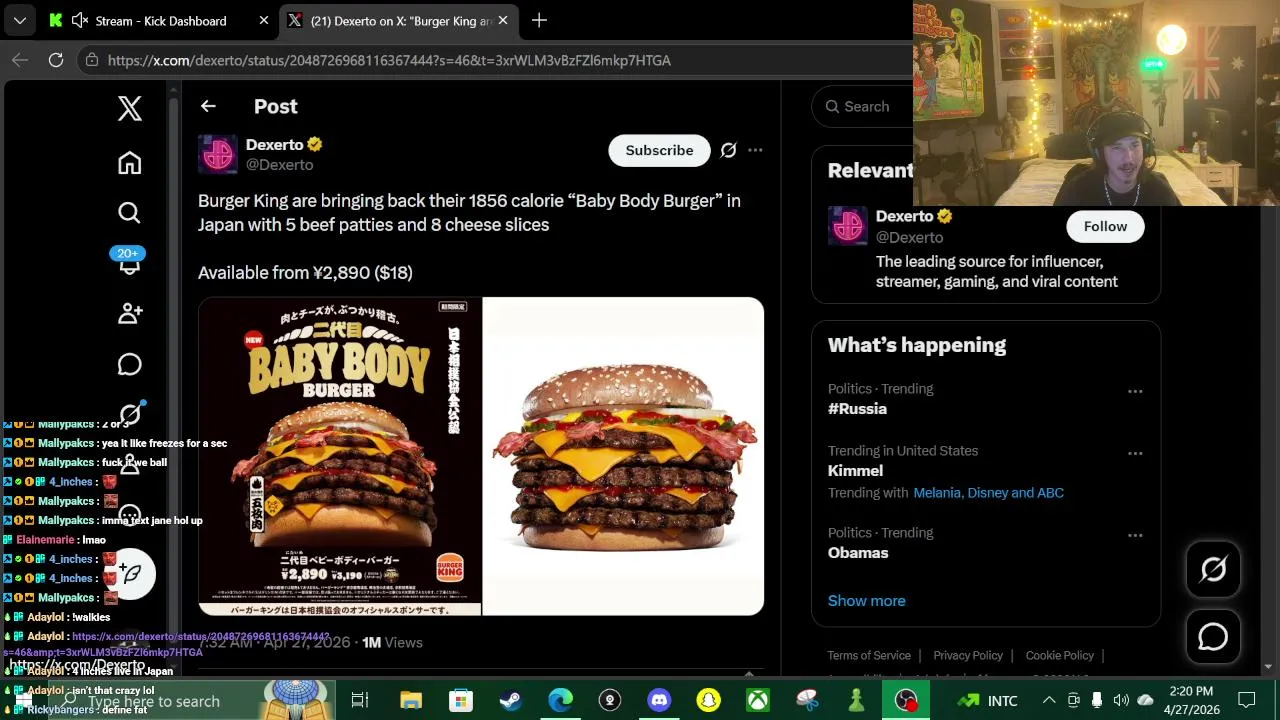Click the page's vertical scrollbar down arrow

click(x=1269, y=666)
